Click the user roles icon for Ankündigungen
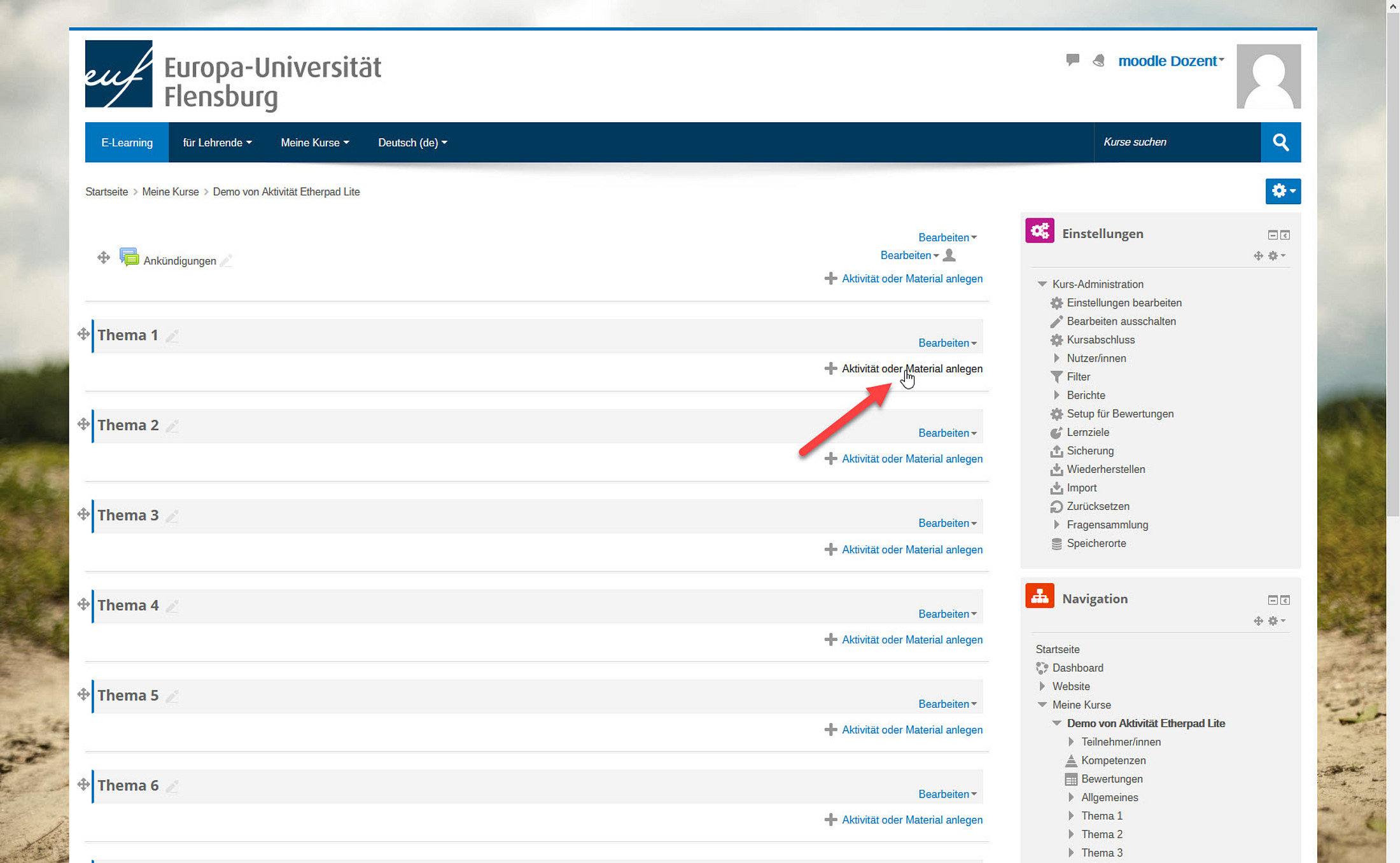The image size is (1400, 863). pyautogui.click(x=949, y=255)
